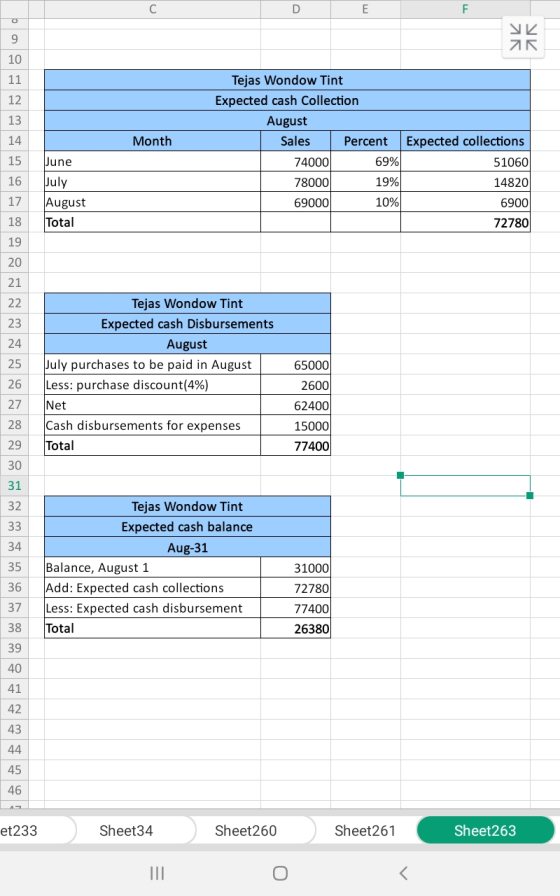The image size is (560, 896).
Task: Select the Aug-31 header cell
Action: click(x=187, y=547)
